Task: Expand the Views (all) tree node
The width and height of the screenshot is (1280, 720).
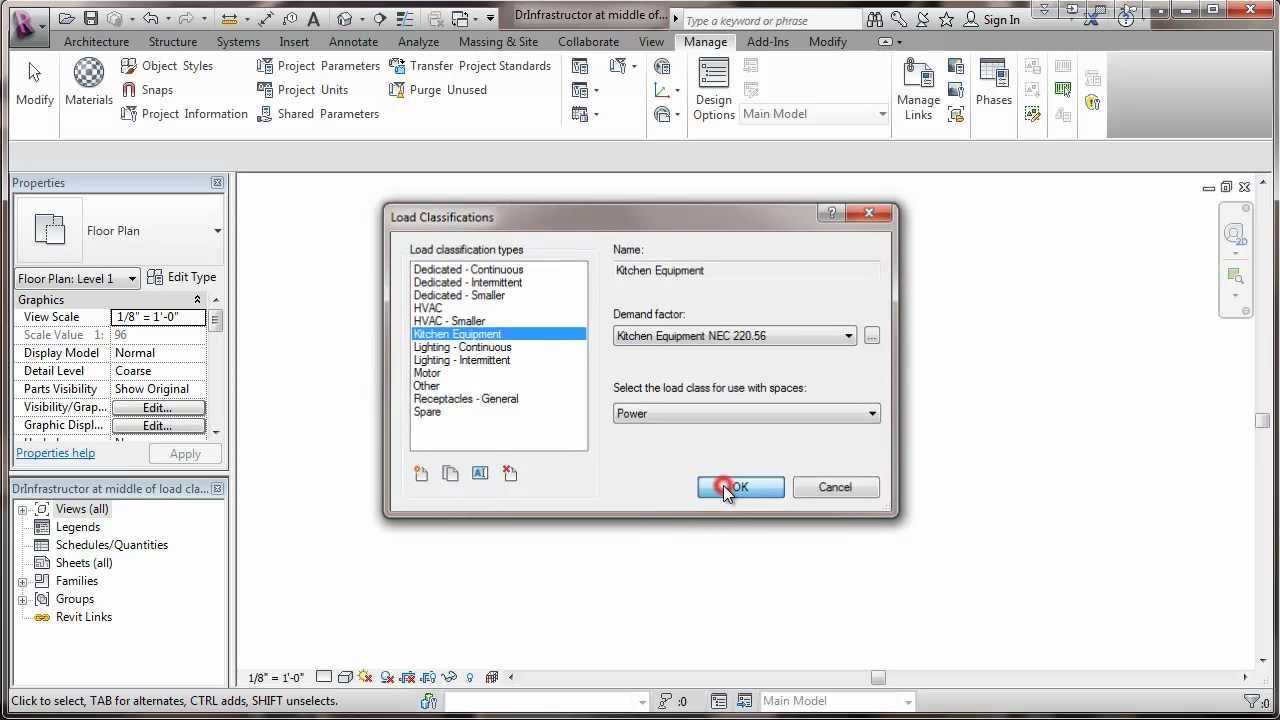Action: [22, 510]
